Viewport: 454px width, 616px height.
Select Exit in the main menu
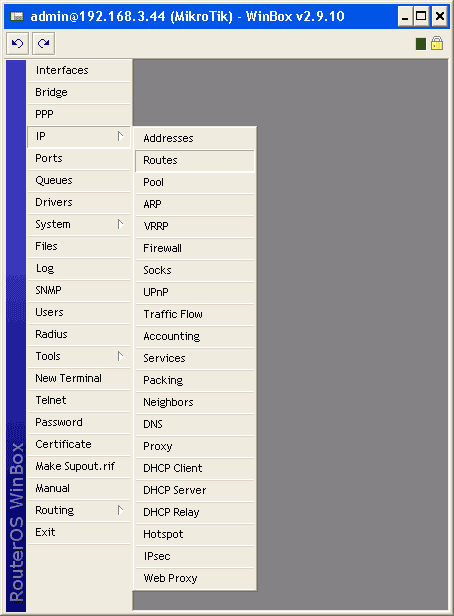coord(79,532)
